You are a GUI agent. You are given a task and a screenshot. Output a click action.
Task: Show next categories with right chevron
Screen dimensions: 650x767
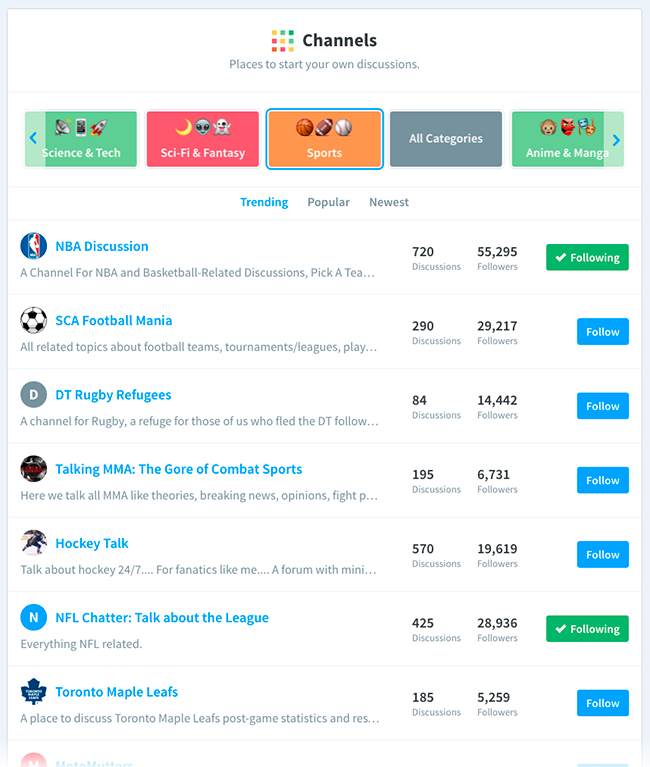616,140
